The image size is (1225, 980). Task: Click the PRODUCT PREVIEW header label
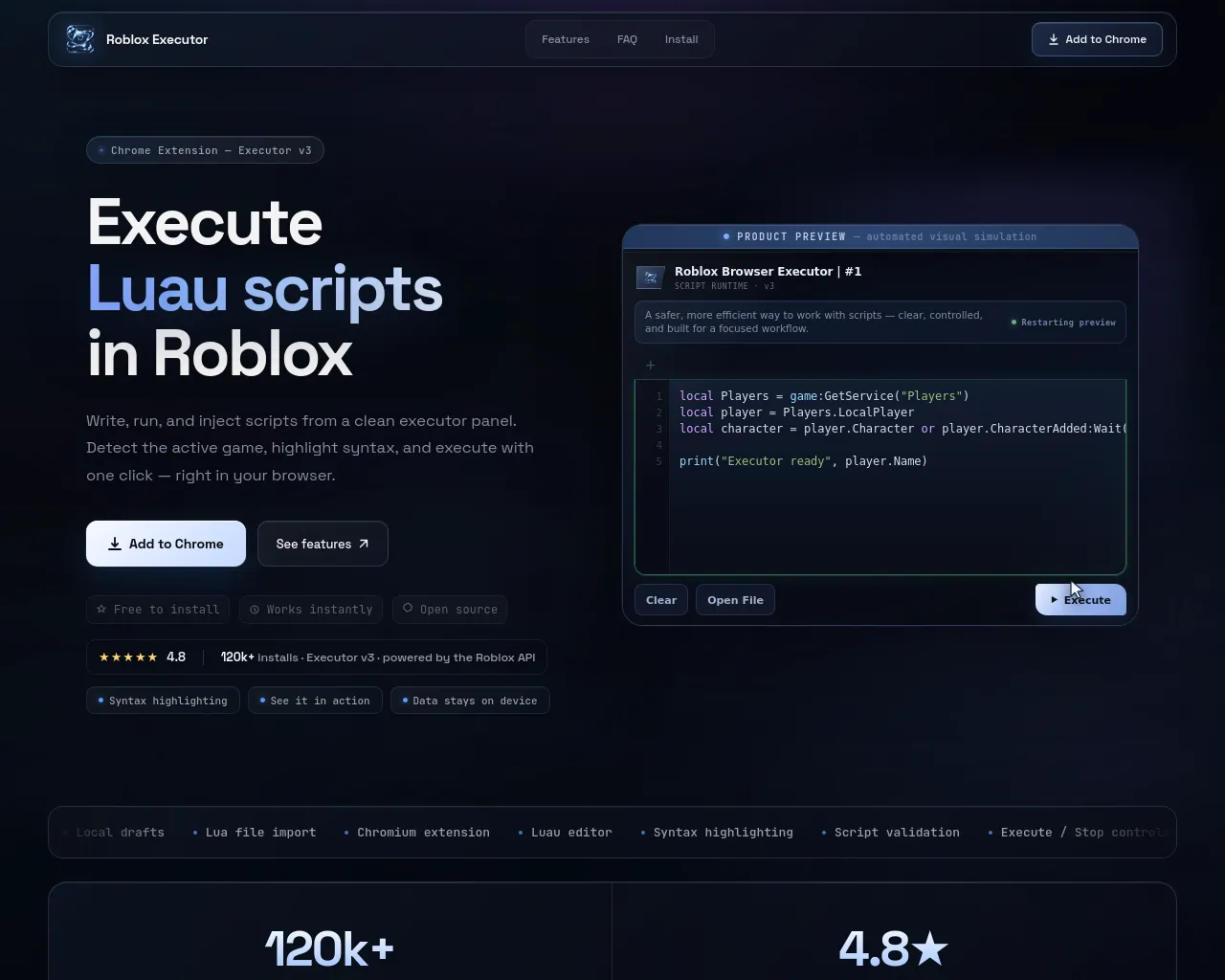[x=791, y=236]
